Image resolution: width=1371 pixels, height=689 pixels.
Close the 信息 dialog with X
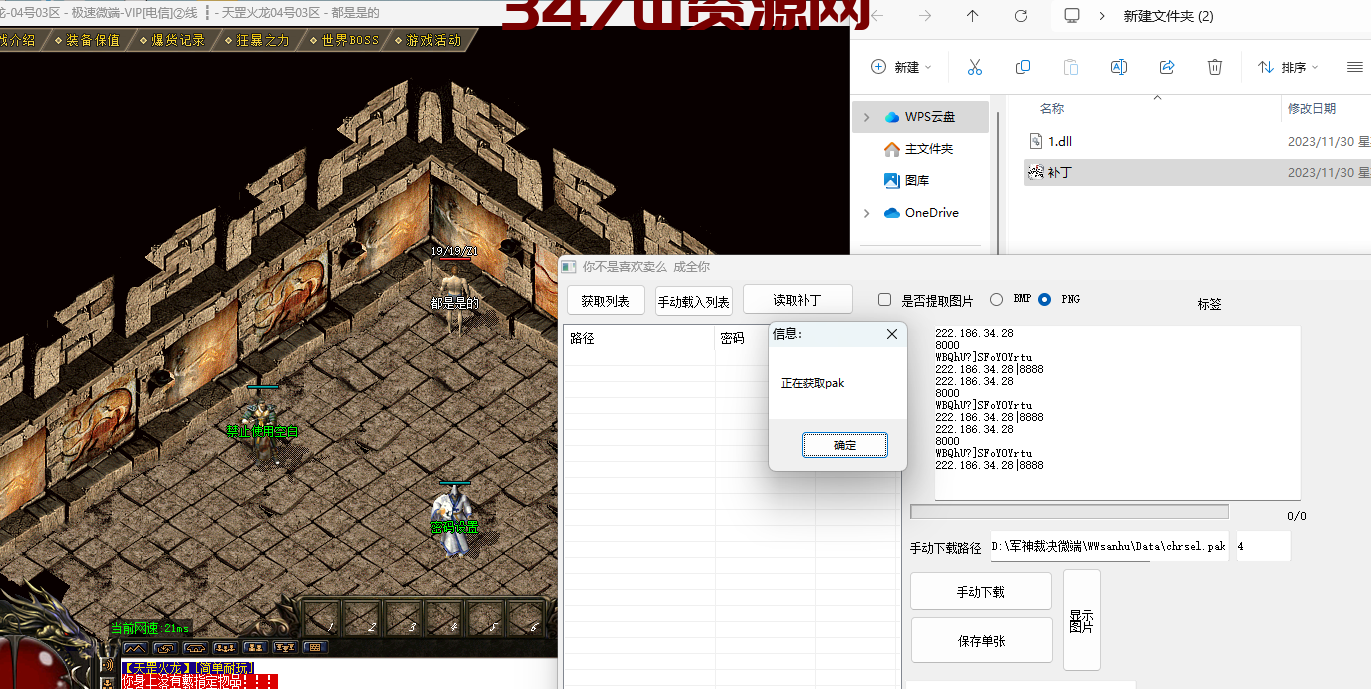coord(892,334)
